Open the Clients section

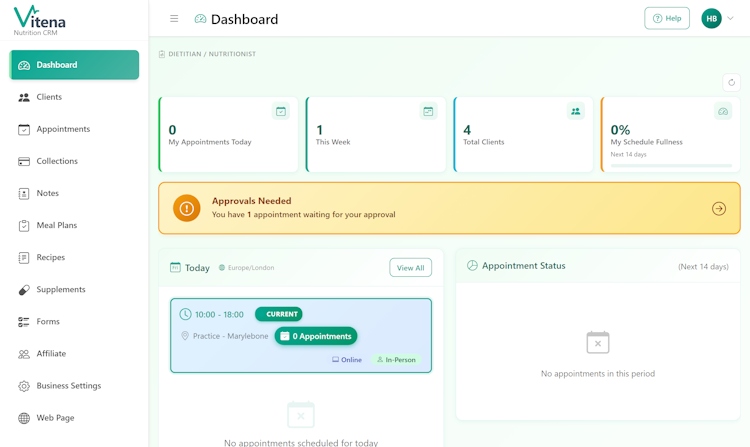(74, 97)
